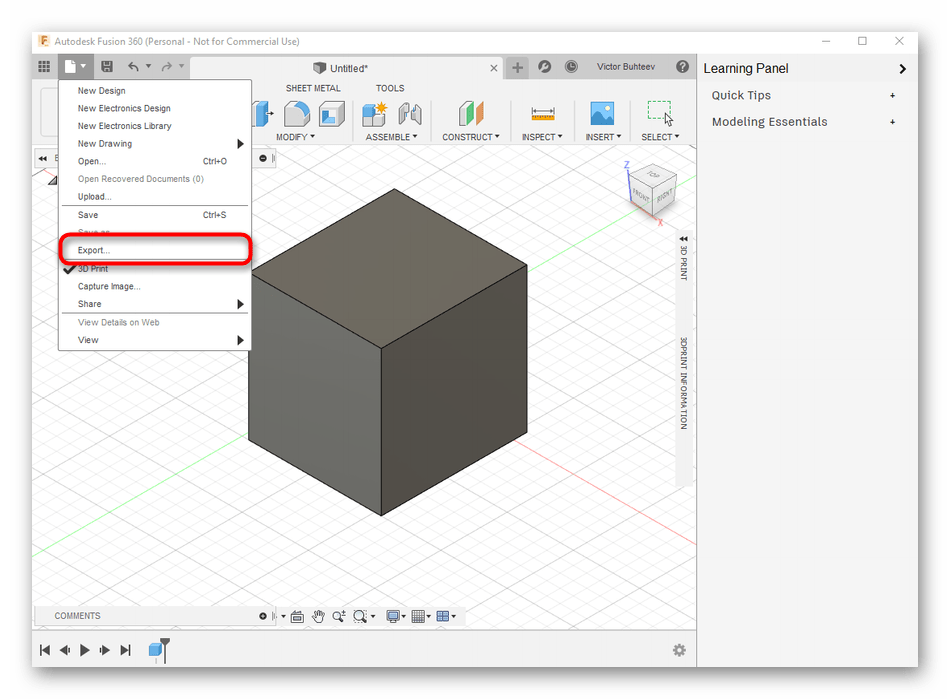
Task: Select Capture Image menu entry
Action: point(109,286)
